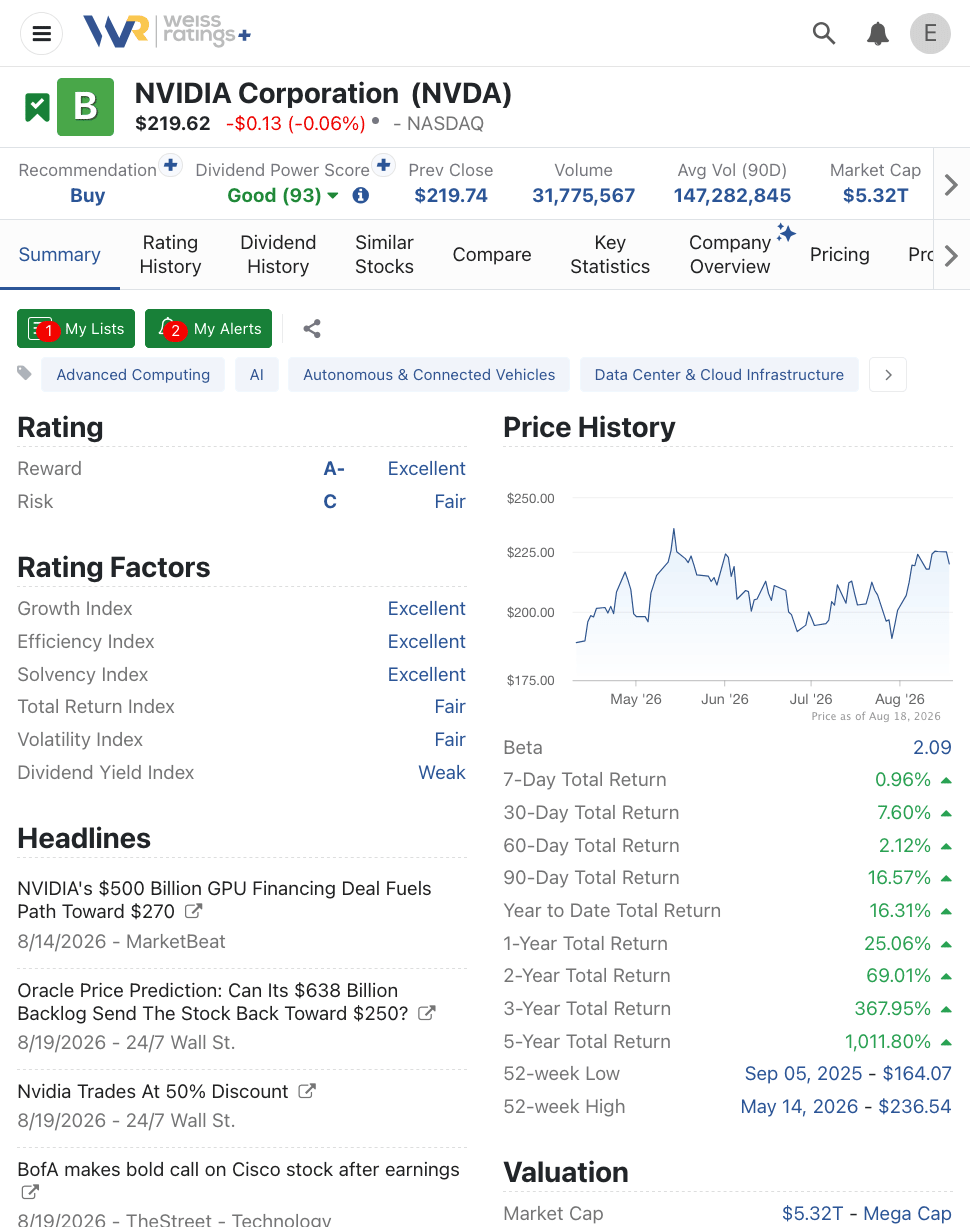Click the share icon

[x=312, y=329]
